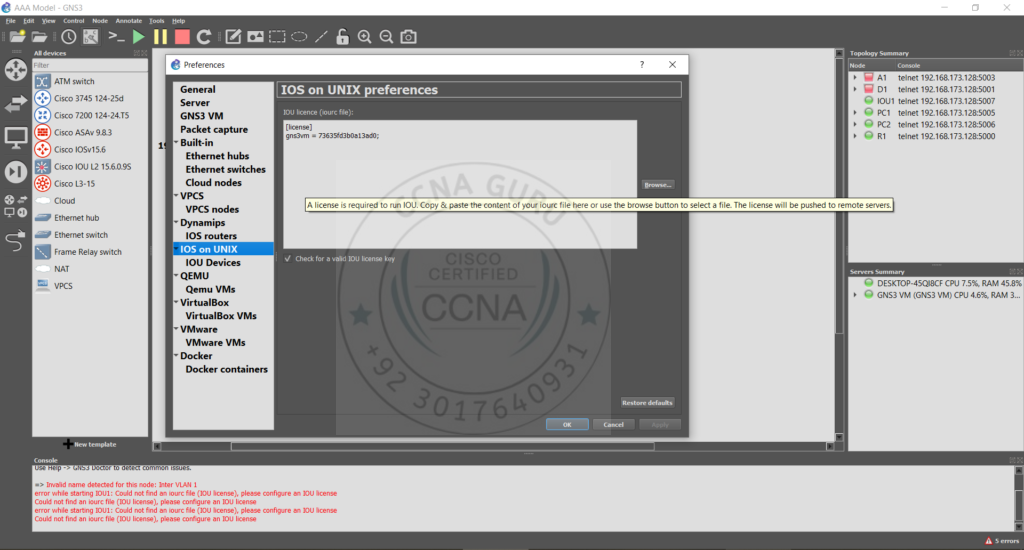Select the add a link cable icon

tap(16, 240)
